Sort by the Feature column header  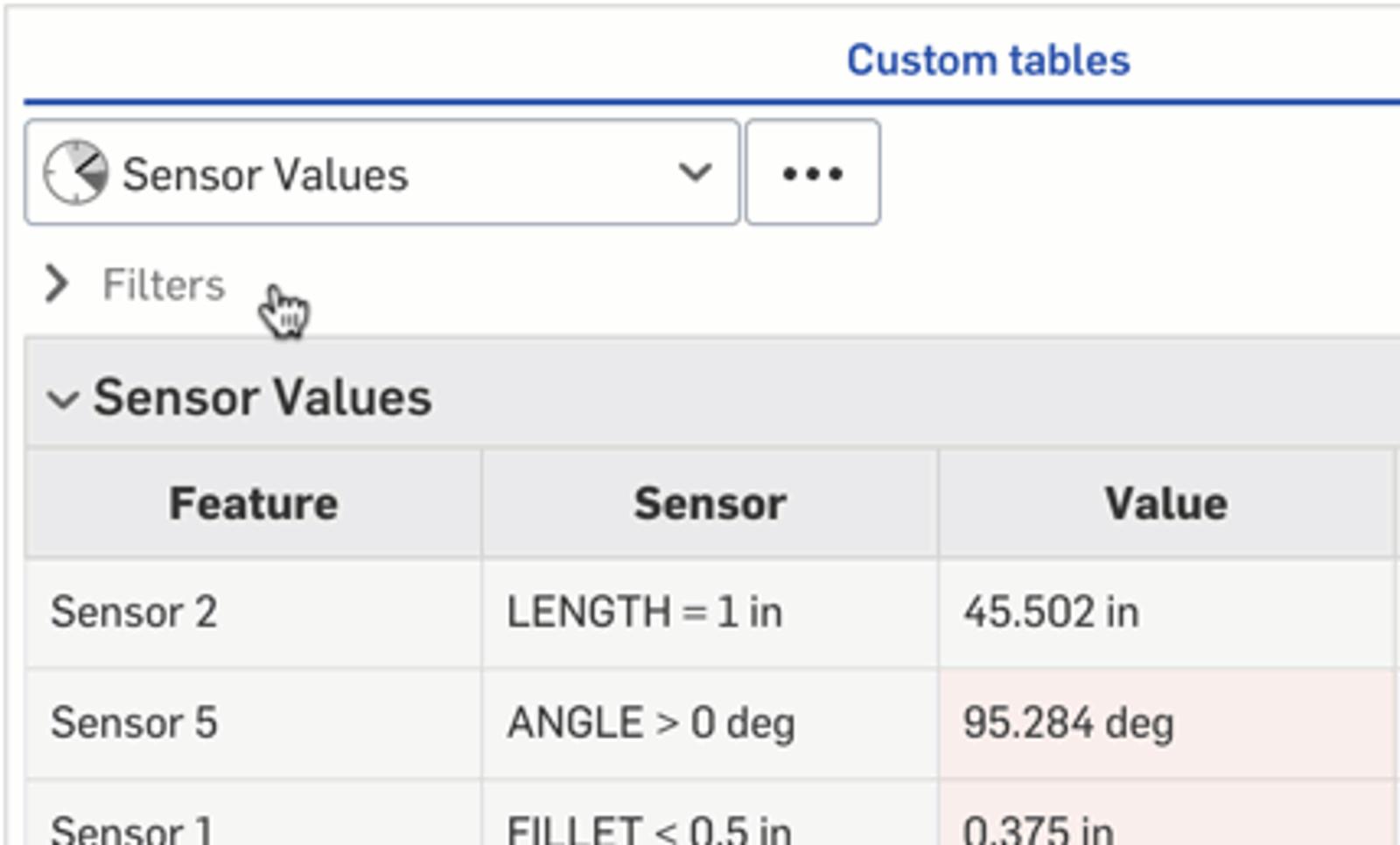pyautogui.click(x=253, y=504)
